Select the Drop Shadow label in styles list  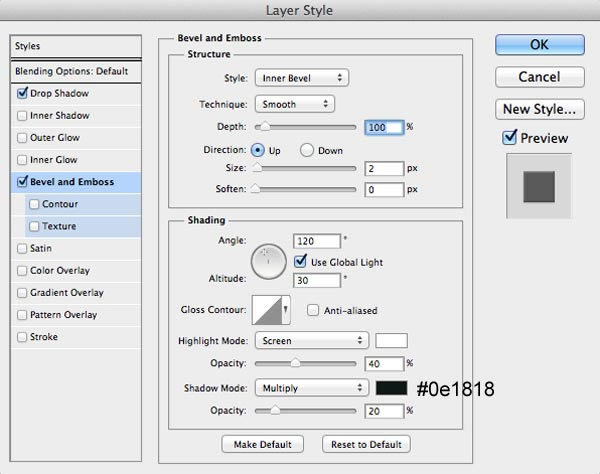tap(59, 93)
